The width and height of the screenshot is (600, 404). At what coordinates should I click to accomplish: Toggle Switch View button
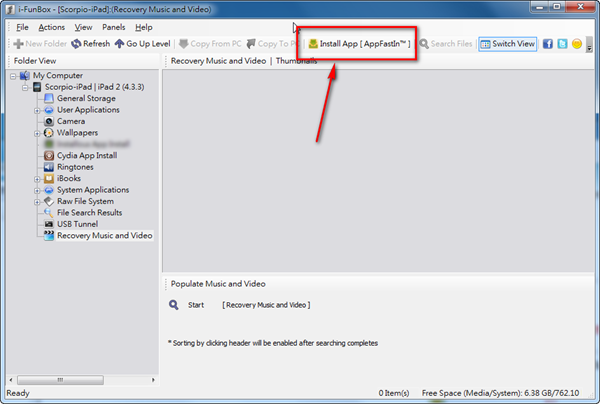507,44
